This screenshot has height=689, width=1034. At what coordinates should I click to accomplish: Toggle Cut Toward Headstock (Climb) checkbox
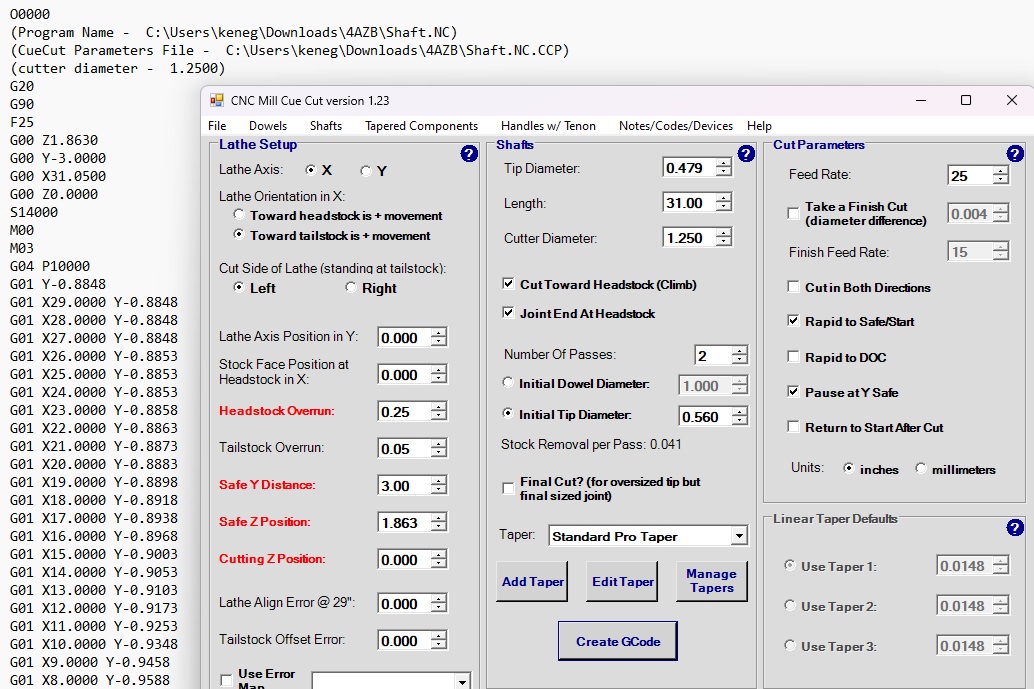[x=508, y=284]
